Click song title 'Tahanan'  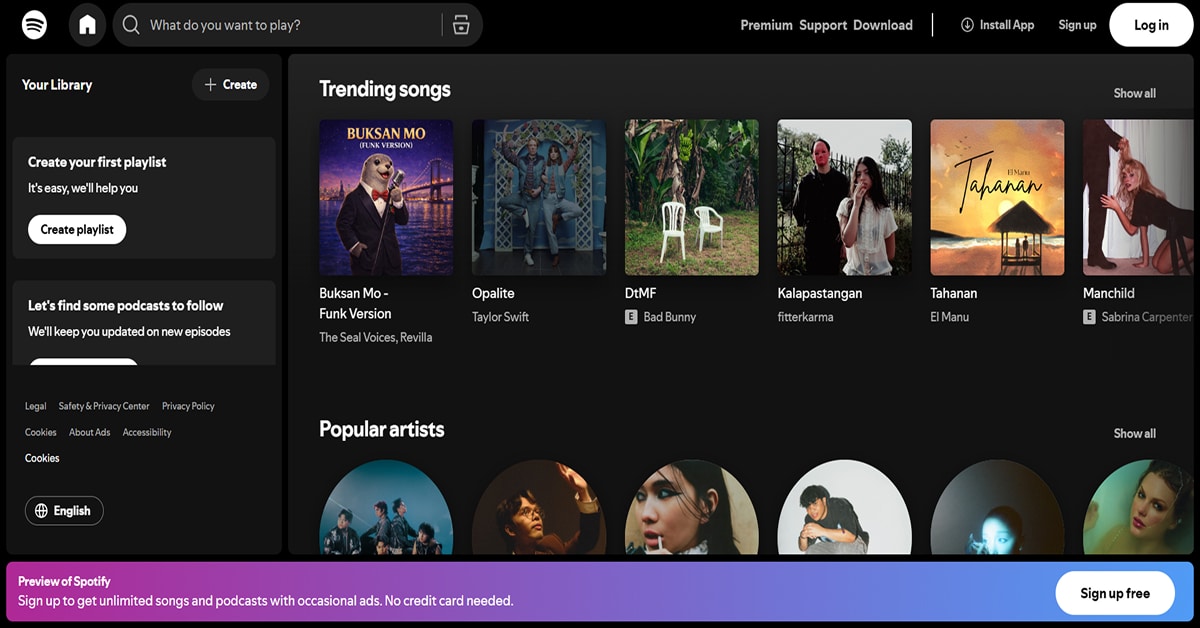point(954,293)
